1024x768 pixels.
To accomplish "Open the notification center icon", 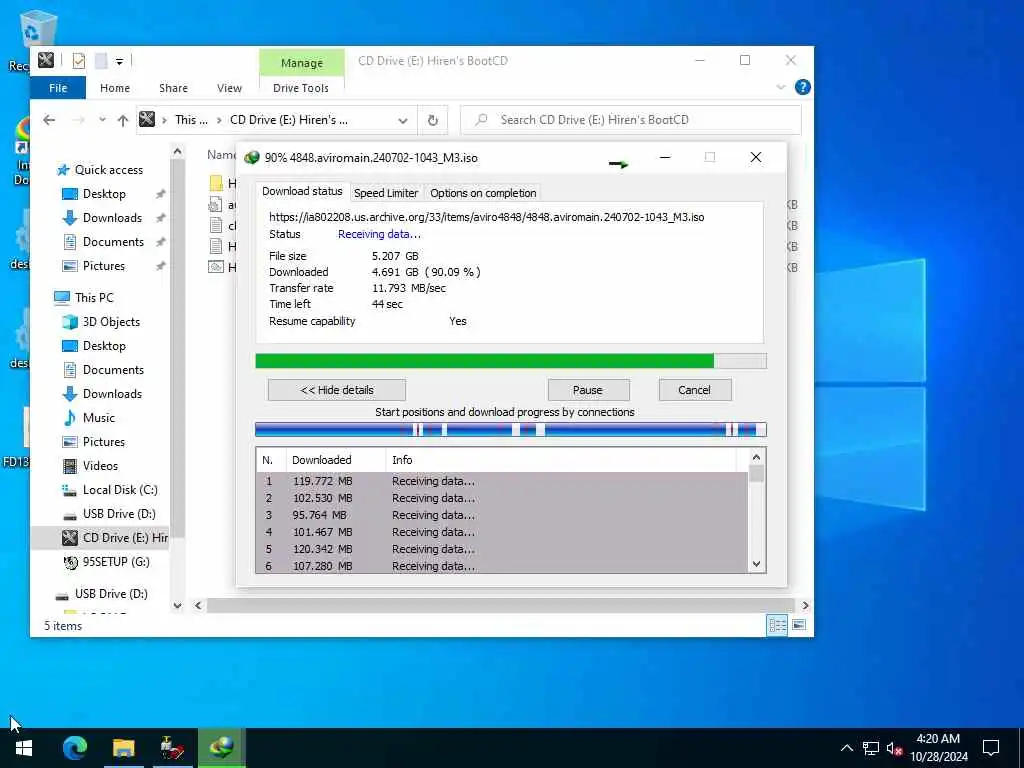I will pyautogui.click(x=991, y=748).
